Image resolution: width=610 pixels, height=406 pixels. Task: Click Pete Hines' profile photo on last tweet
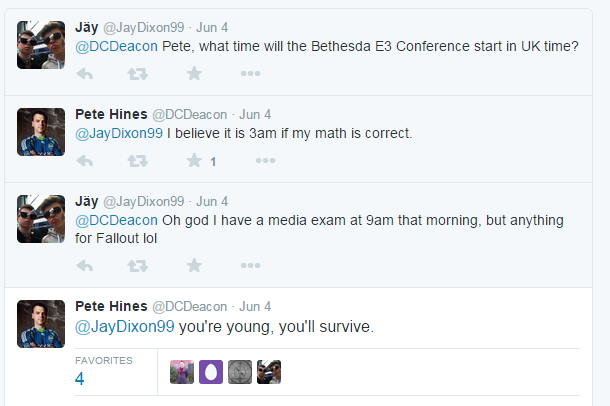41,323
